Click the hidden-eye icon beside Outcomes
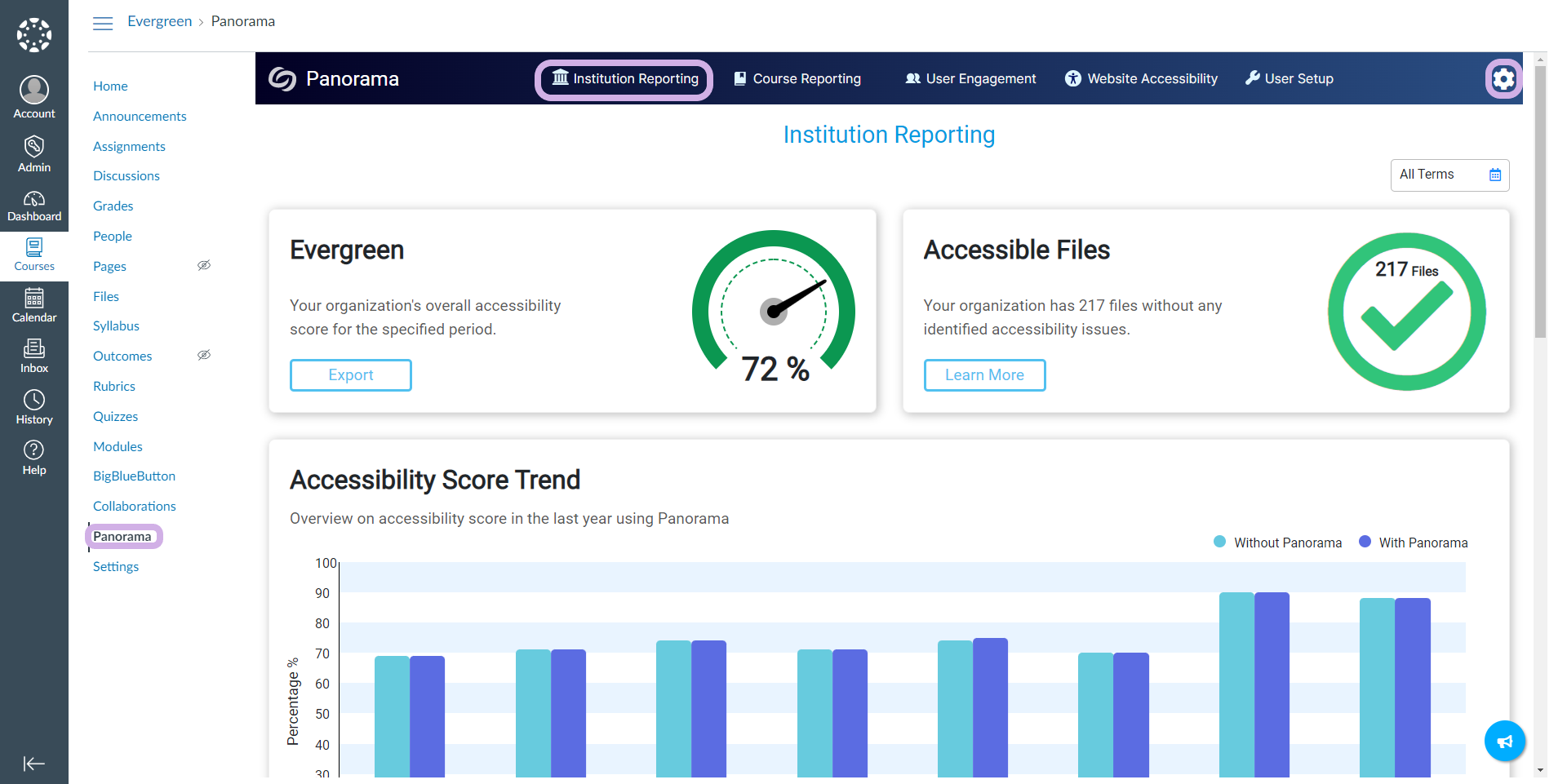The height and width of the screenshot is (784, 1567). coord(204,355)
